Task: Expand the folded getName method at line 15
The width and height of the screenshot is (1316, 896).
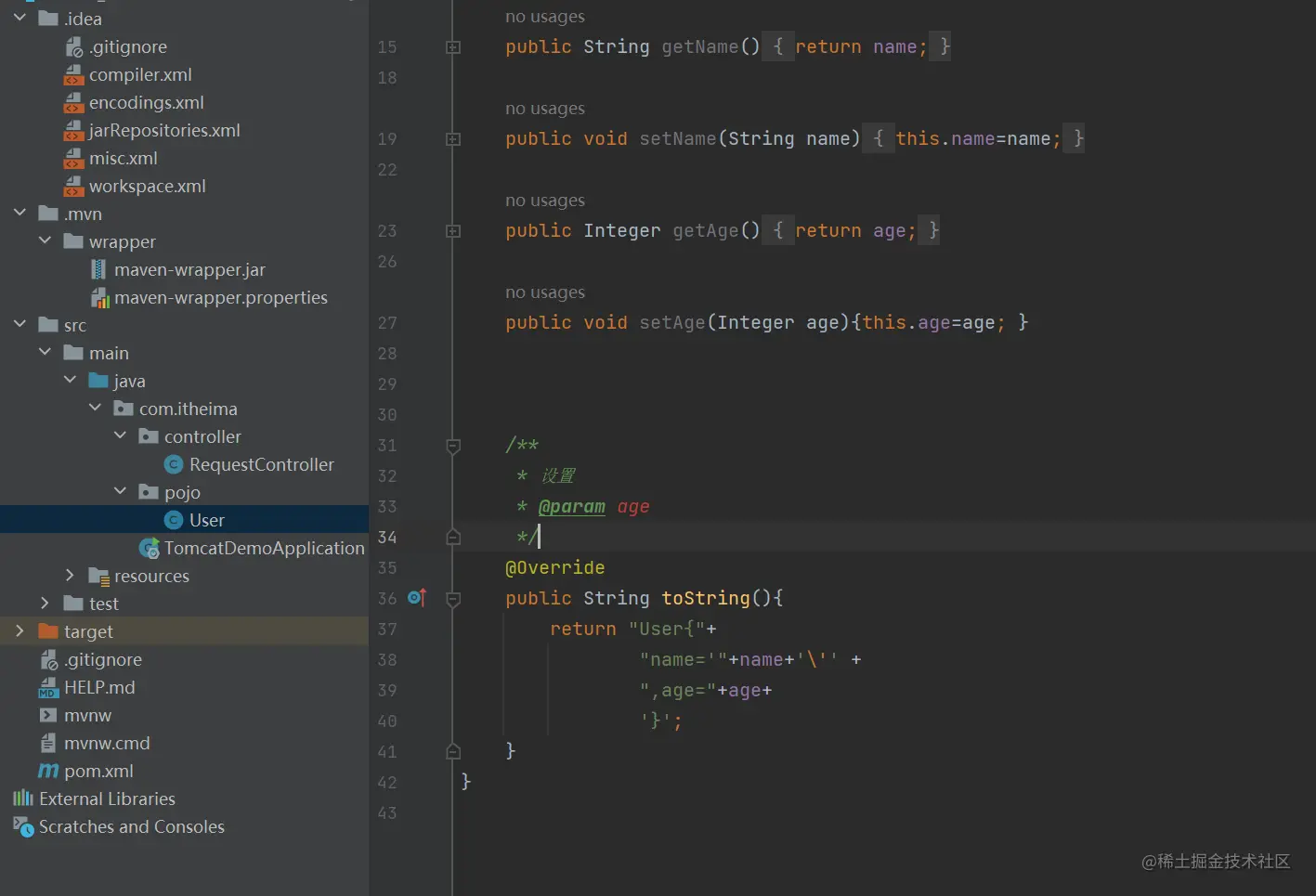Action: (453, 46)
